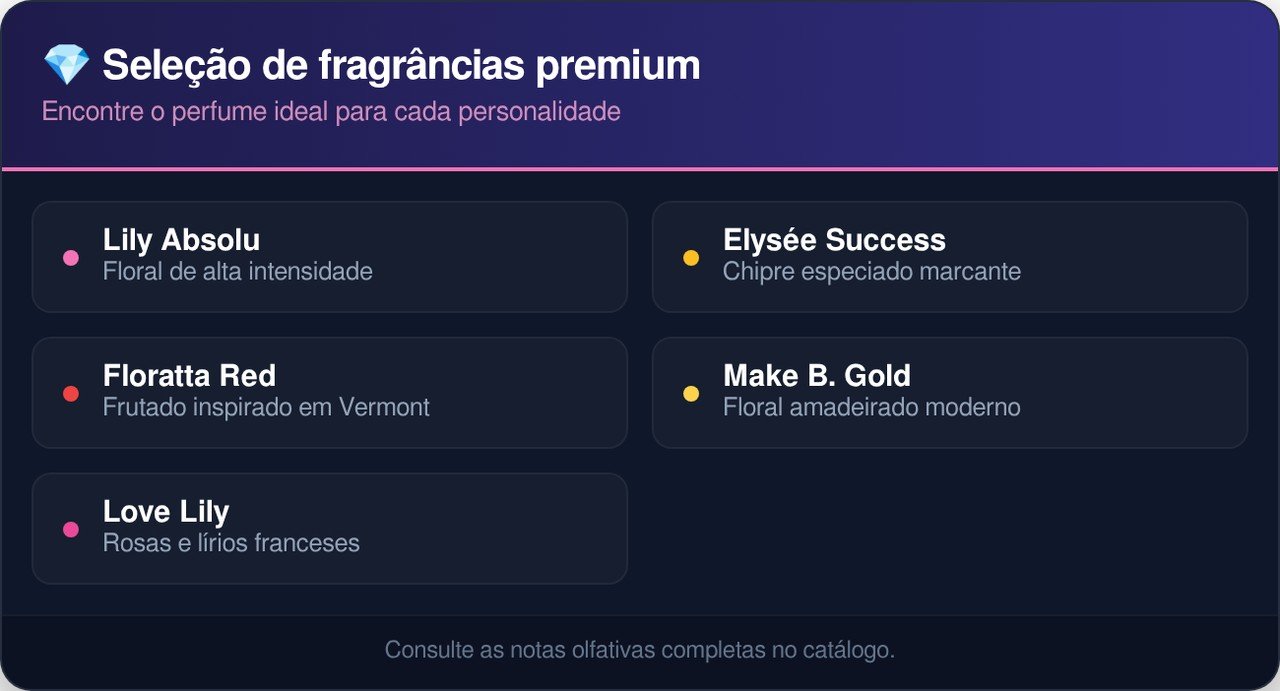1280x691 pixels.
Task: Open the Floratta Red fragrance card
Action: (x=500, y=393)
